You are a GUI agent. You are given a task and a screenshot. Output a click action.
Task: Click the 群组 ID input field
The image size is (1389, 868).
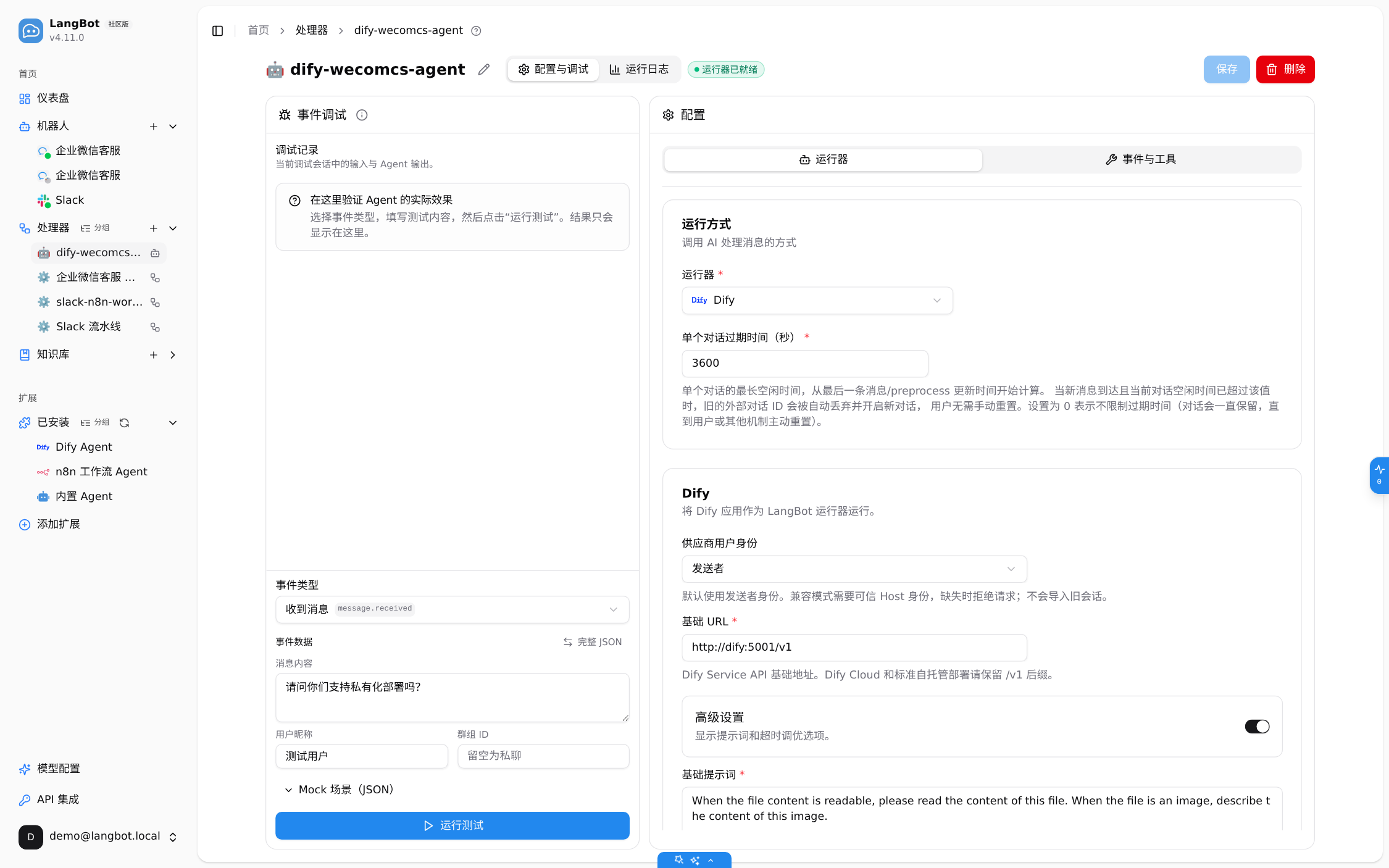[543, 756]
